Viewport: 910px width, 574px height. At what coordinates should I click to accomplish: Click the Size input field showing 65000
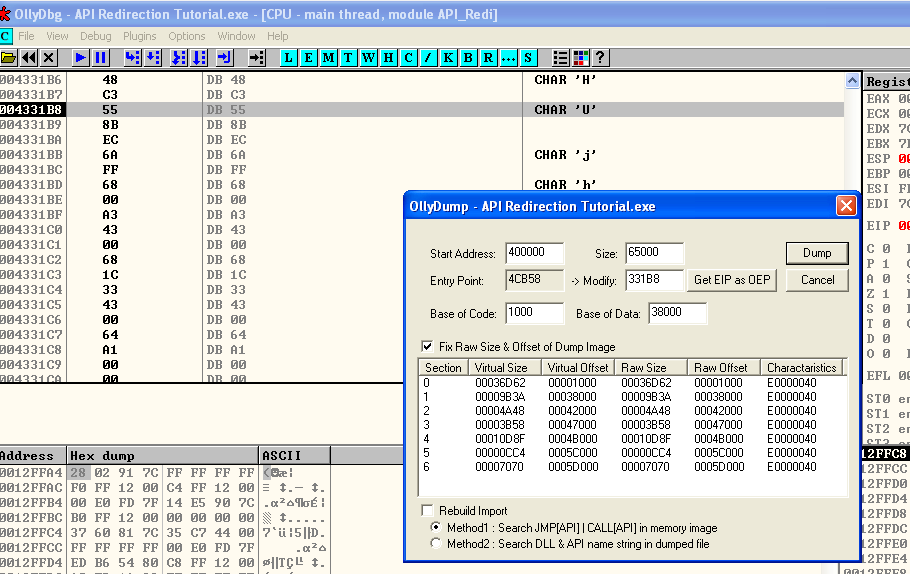pyautogui.click(x=654, y=253)
